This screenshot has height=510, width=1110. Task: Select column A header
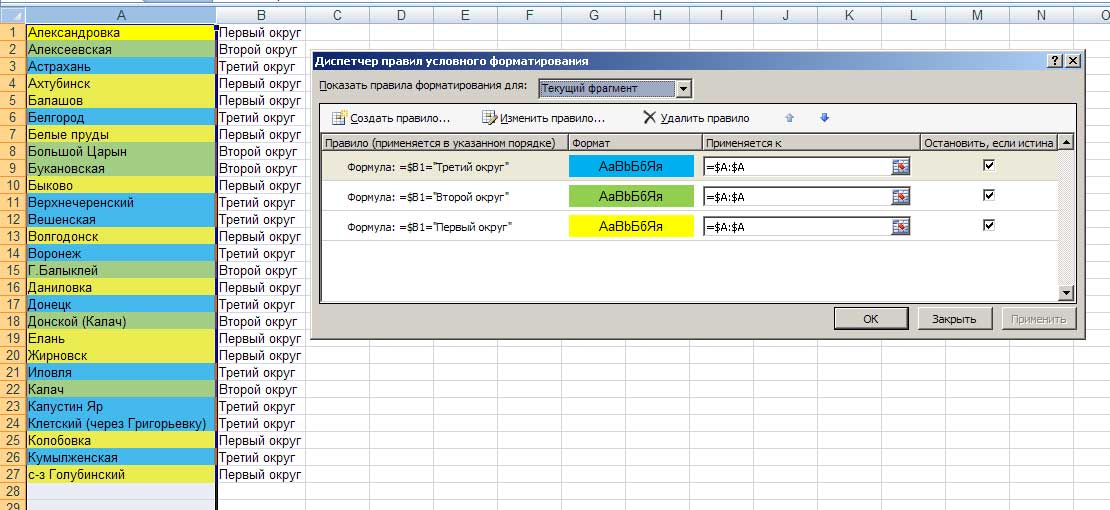120,14
